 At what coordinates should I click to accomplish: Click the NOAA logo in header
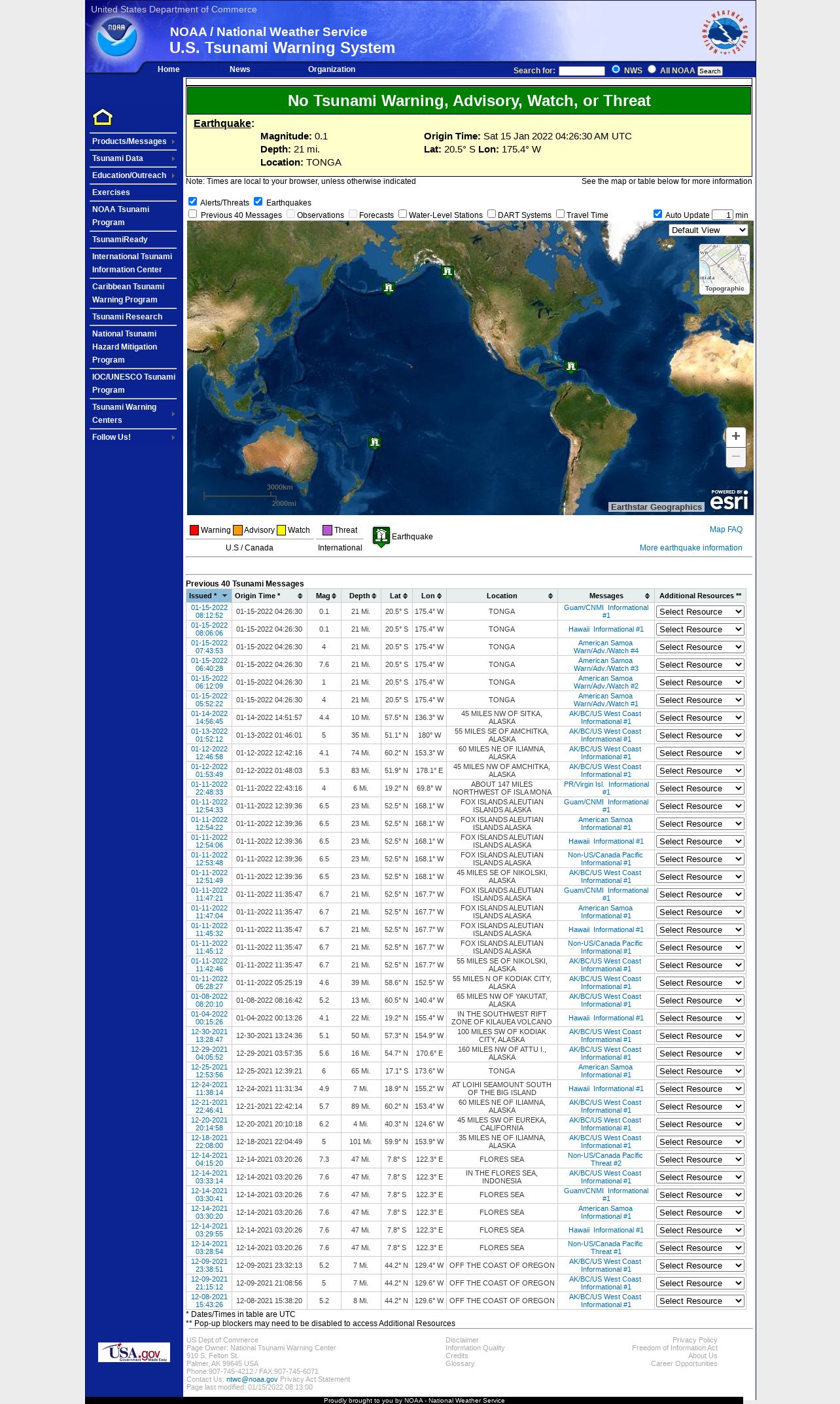pyautogui.click(x=116, y=37)
